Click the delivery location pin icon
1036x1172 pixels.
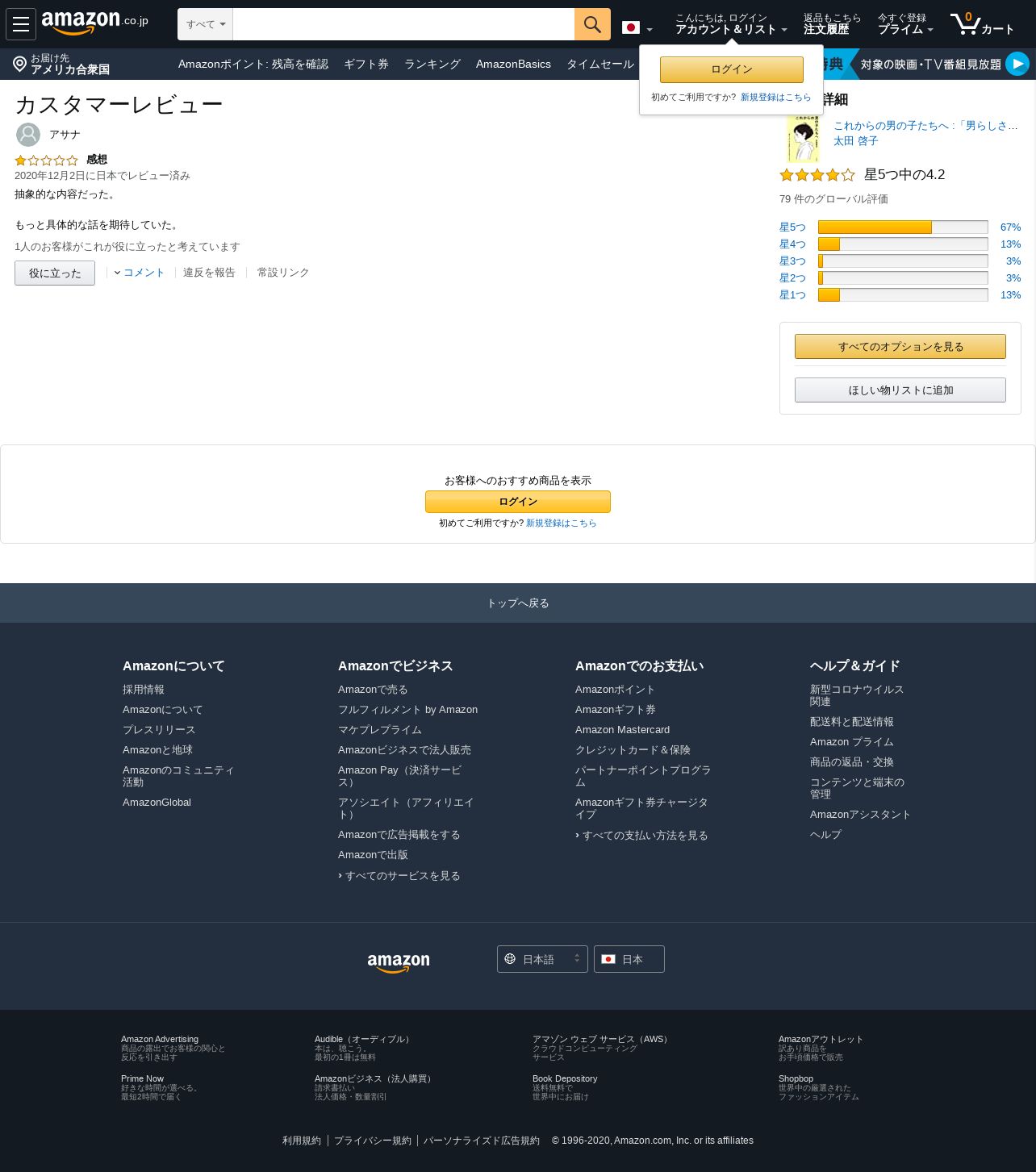click(x=20, y=64)
